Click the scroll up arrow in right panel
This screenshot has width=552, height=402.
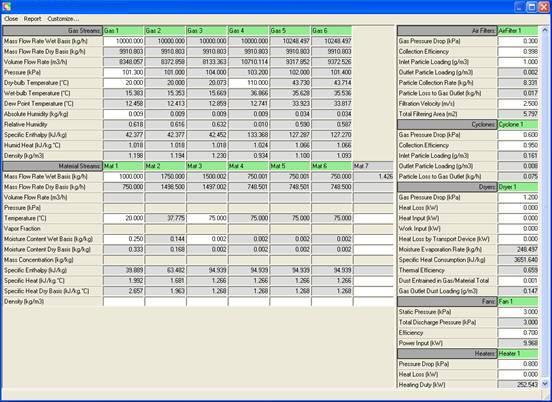coord(545,30)
